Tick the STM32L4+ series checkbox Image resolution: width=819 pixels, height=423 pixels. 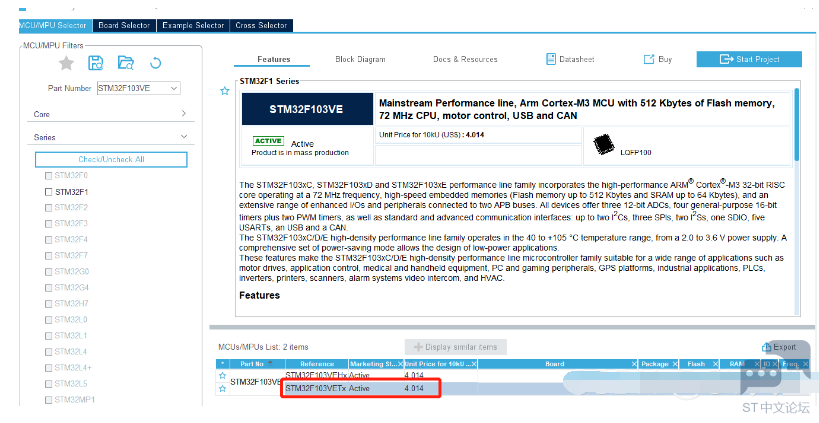(49, 368)
